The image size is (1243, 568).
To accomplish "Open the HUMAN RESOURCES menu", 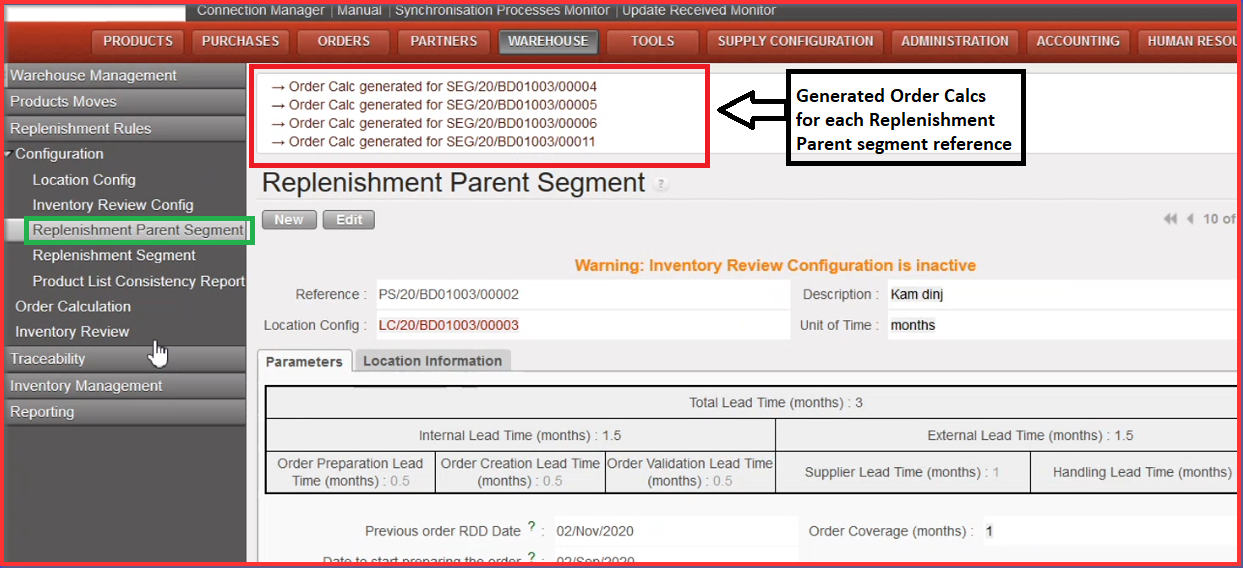I will coord(1190,42).
